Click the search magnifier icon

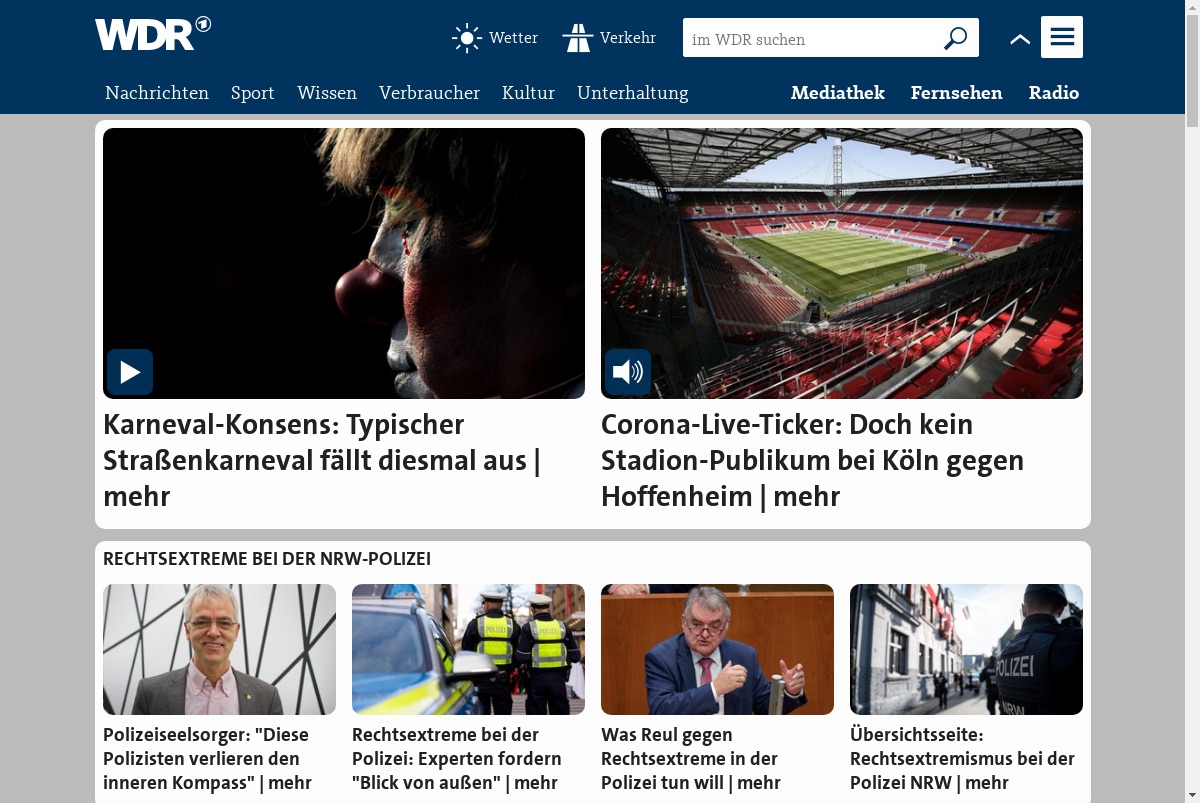pos(956,38)
